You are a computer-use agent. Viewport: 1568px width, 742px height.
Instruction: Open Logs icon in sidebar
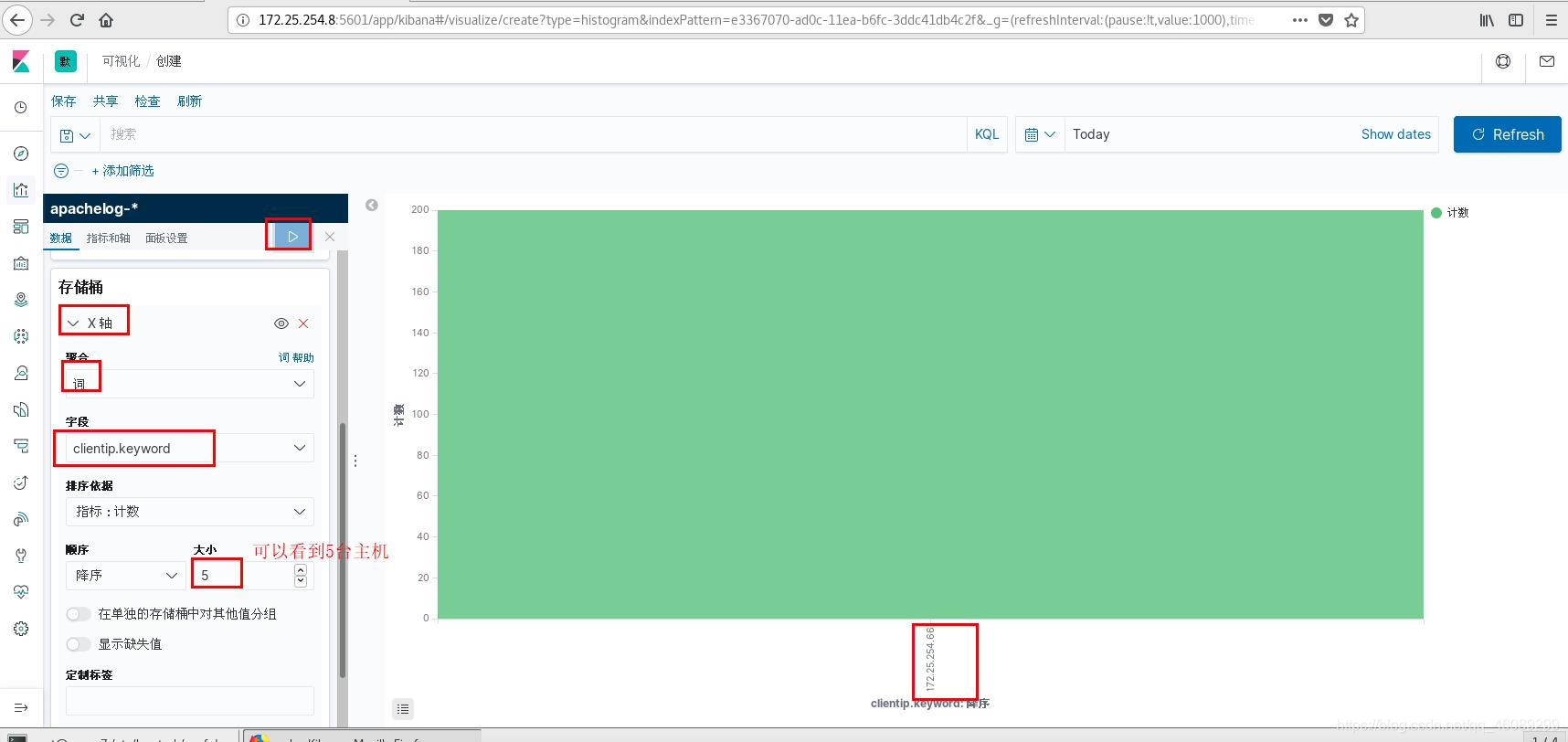coord(21,409)
